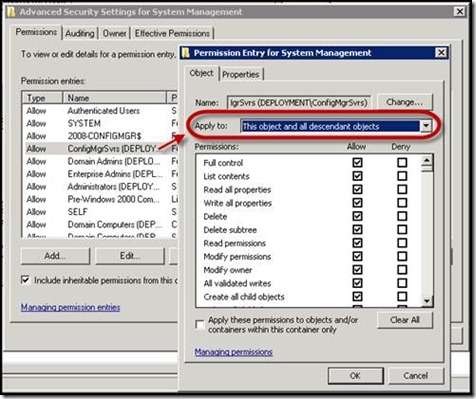Toggle Allow checkbox for Full control
This screenshot has width=476, height=399.
point(357,163)
